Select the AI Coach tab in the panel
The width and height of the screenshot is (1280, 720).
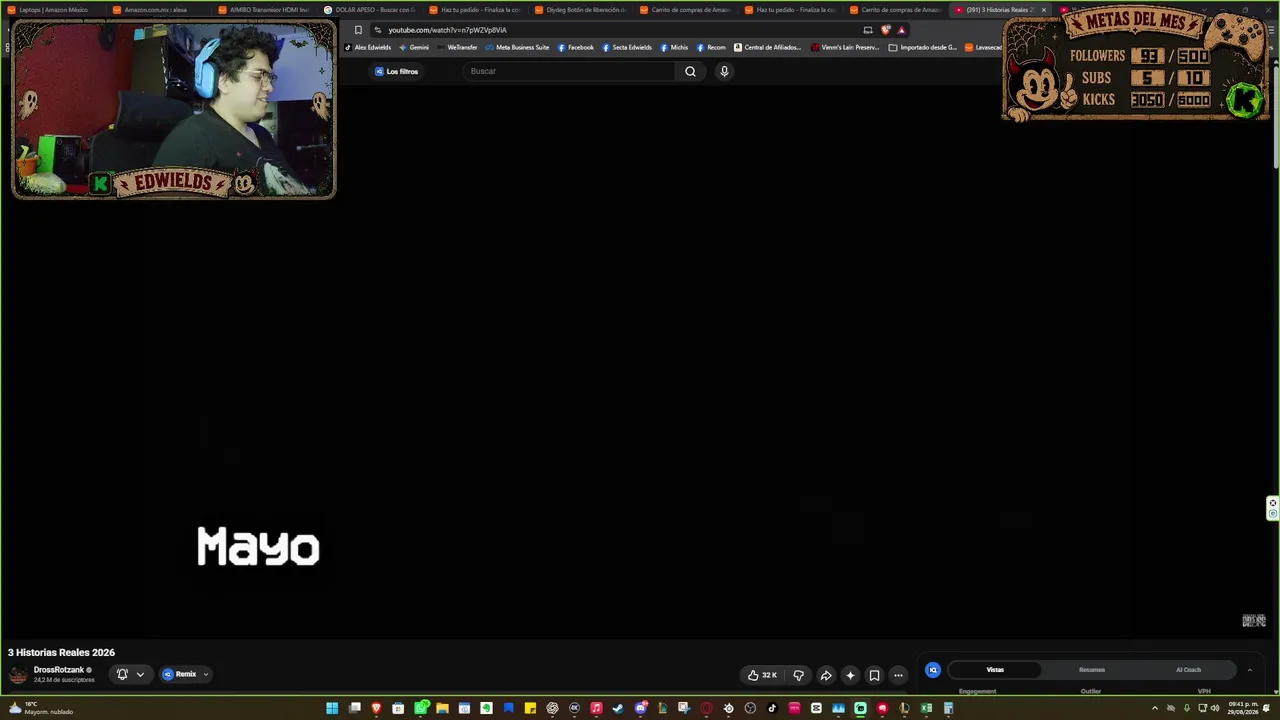(x=1188, y=670)
